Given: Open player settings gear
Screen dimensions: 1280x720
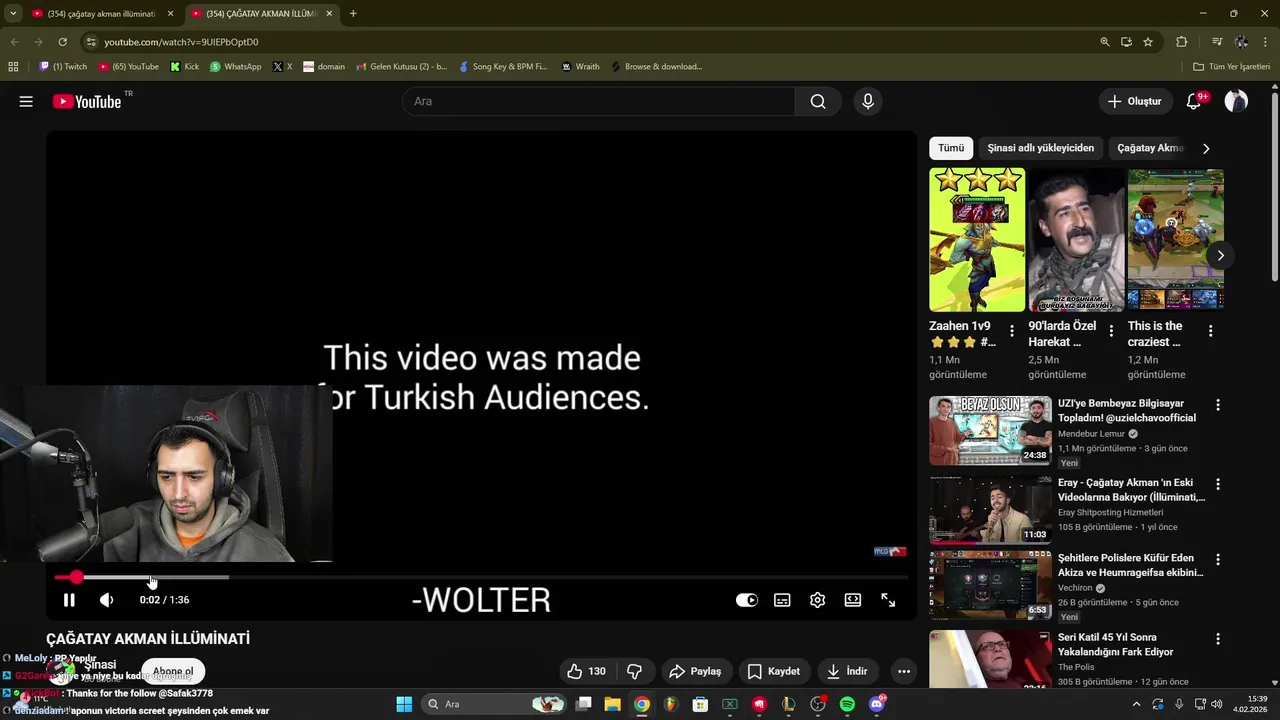Looking at the screenshot, I should tap(817, 600).
